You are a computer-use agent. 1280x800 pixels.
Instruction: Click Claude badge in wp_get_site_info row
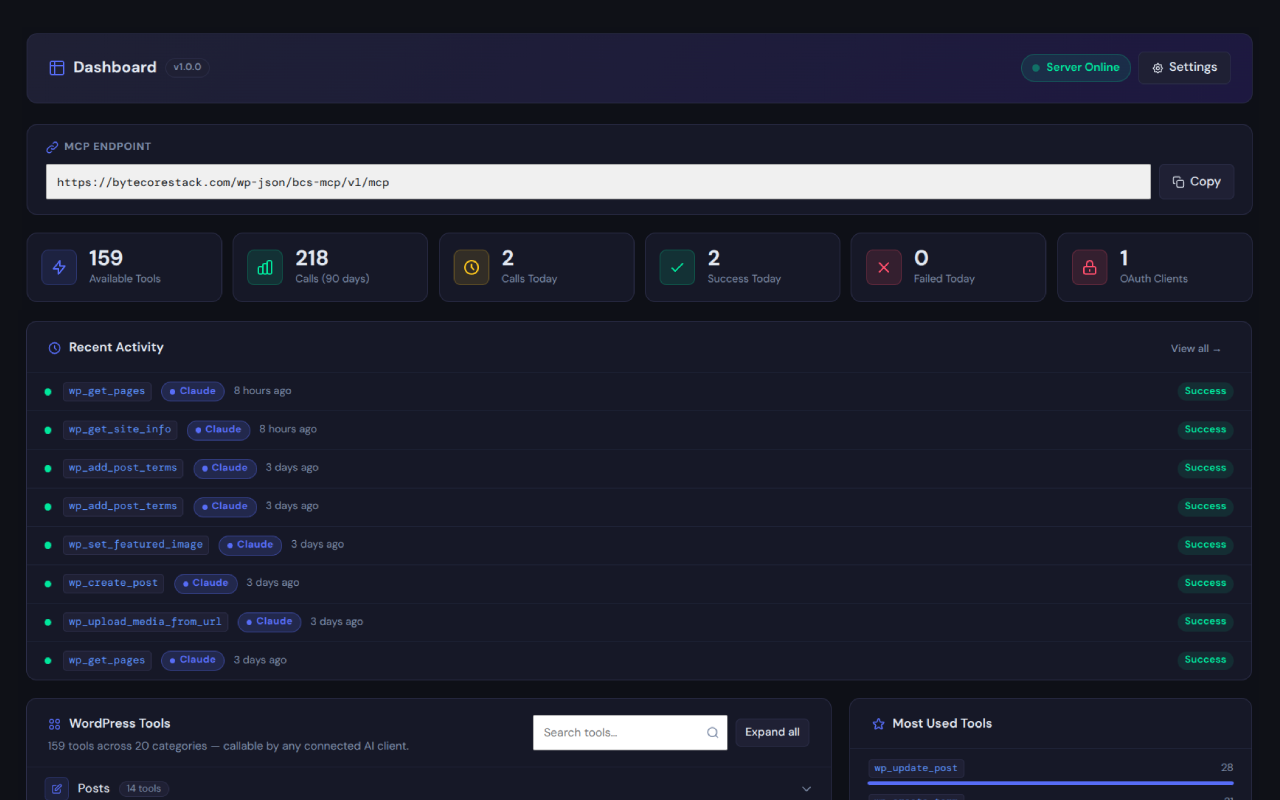click(x=218, y=430)
